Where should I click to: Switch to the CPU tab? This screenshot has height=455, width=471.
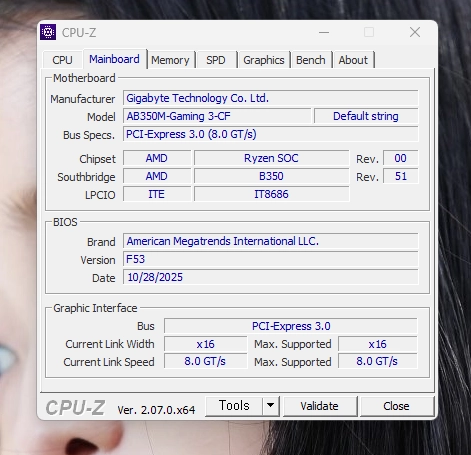[62, 60]
